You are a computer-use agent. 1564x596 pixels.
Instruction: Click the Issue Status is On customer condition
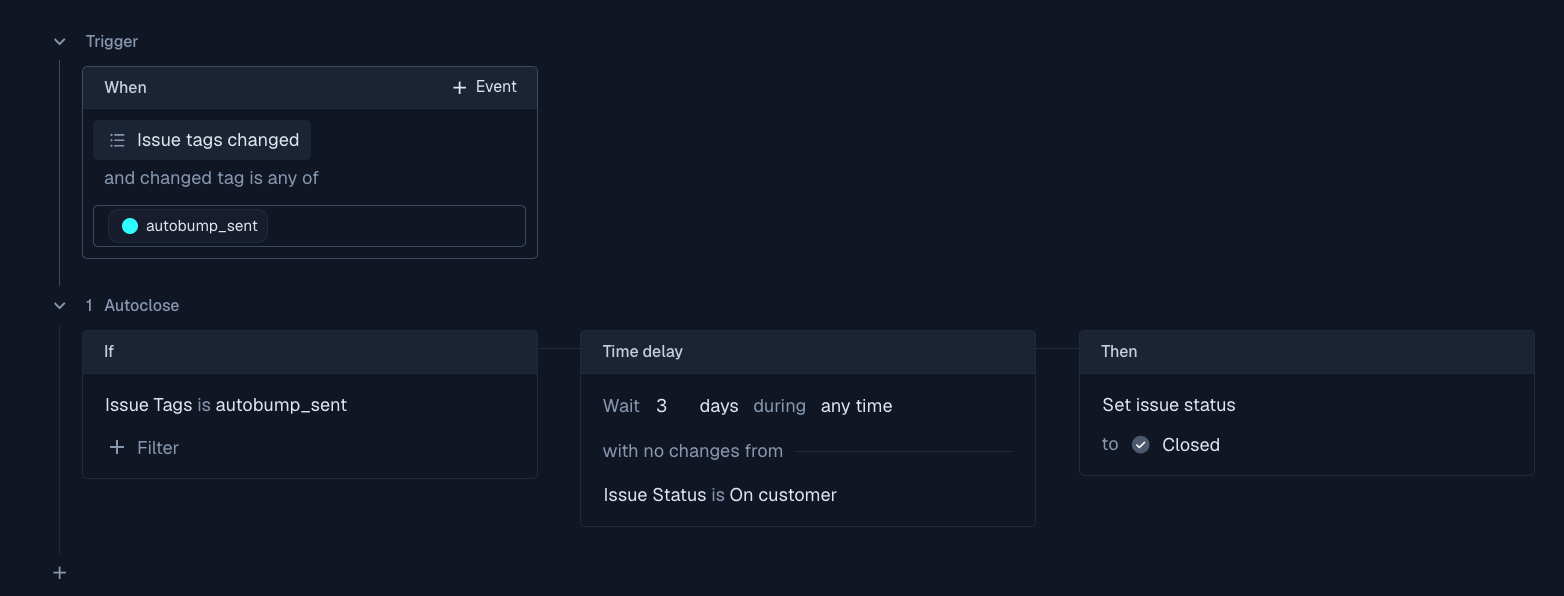720,495
